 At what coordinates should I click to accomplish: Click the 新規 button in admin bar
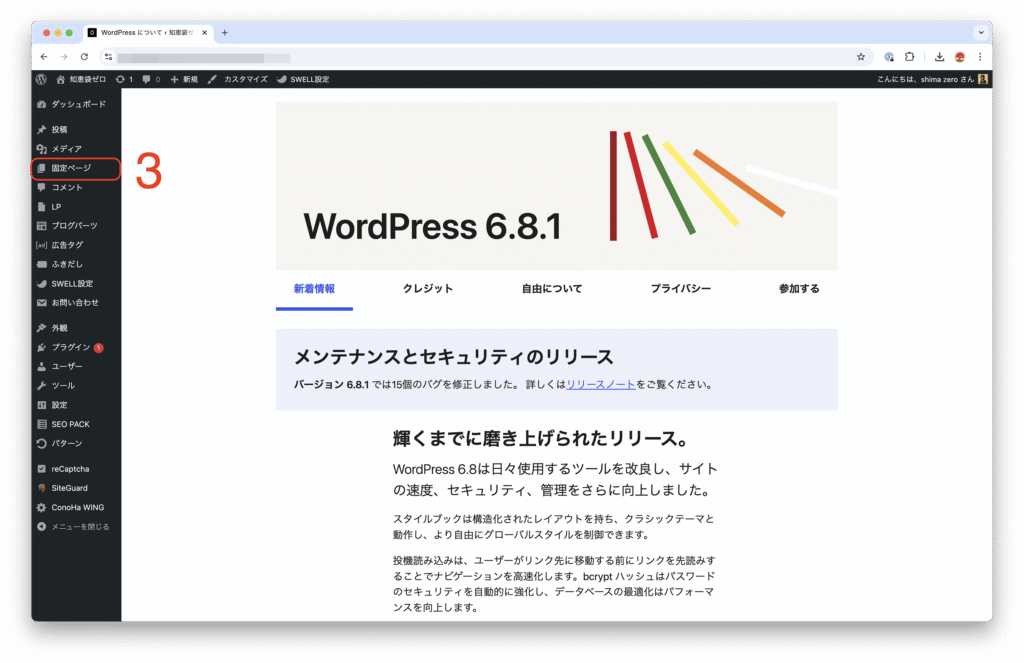[184, 79]
